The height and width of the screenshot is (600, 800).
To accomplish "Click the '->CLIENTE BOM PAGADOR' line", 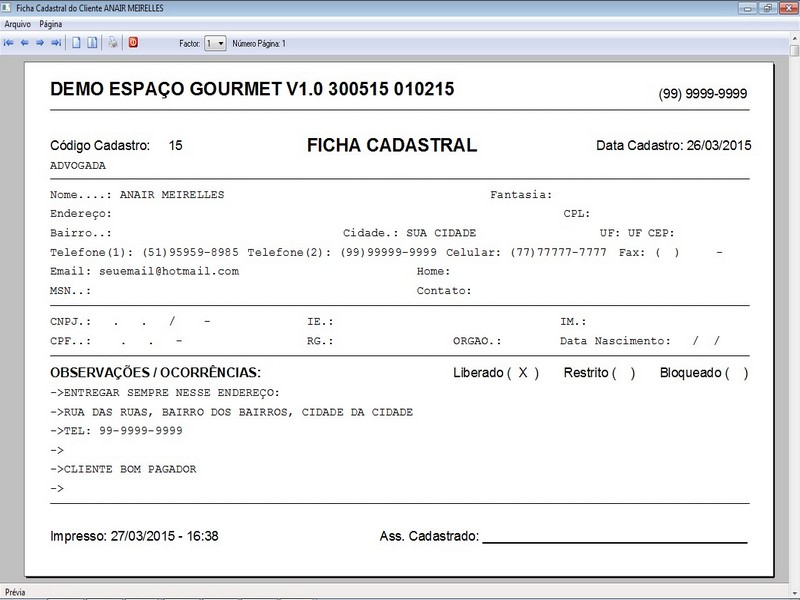I will pyautogui.click(x=123, y=469).
